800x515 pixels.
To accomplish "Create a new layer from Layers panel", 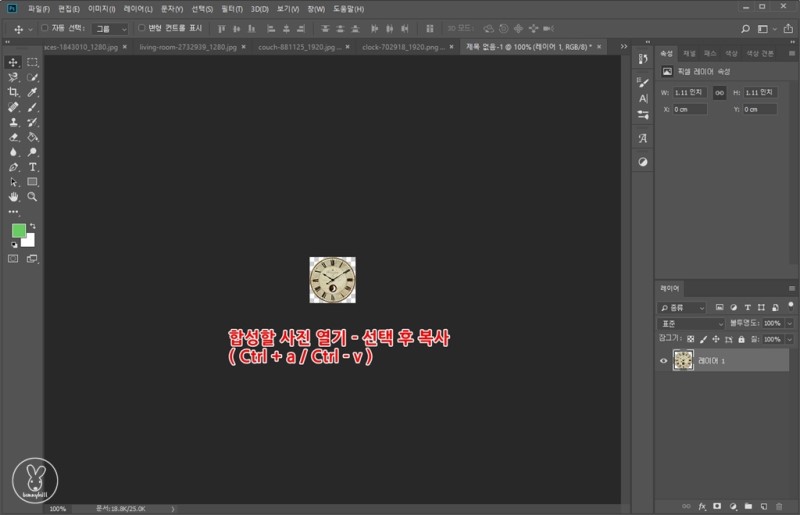I will (x=763, y=507).
